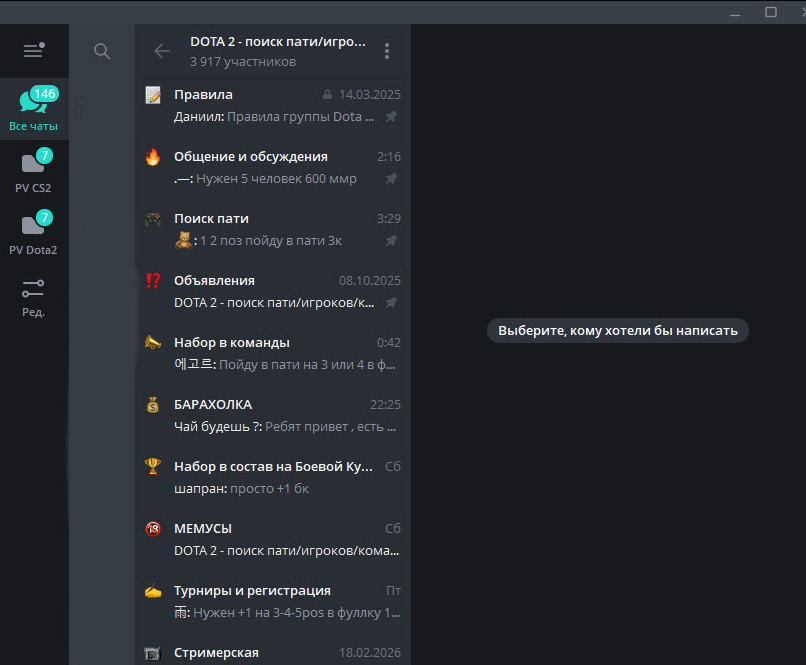Click 'Выберите, кому хотели бы написать' label
The width and height of the screenshot is (806, 665).
[x=618, y=330]
